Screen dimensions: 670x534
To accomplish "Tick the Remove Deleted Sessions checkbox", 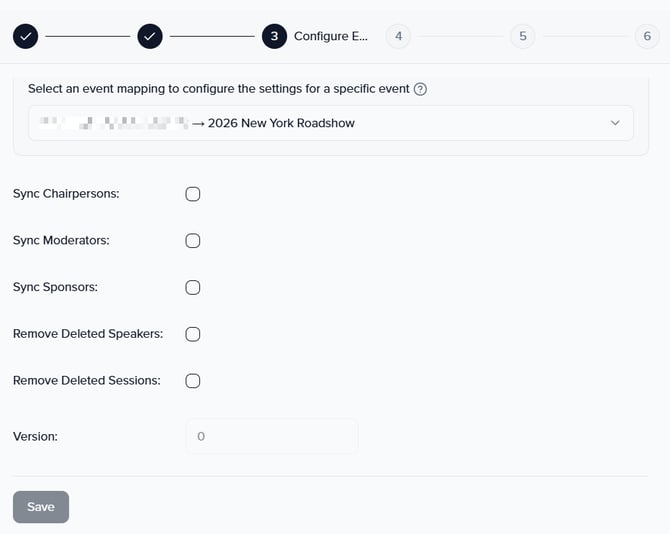I will (193, 381).
